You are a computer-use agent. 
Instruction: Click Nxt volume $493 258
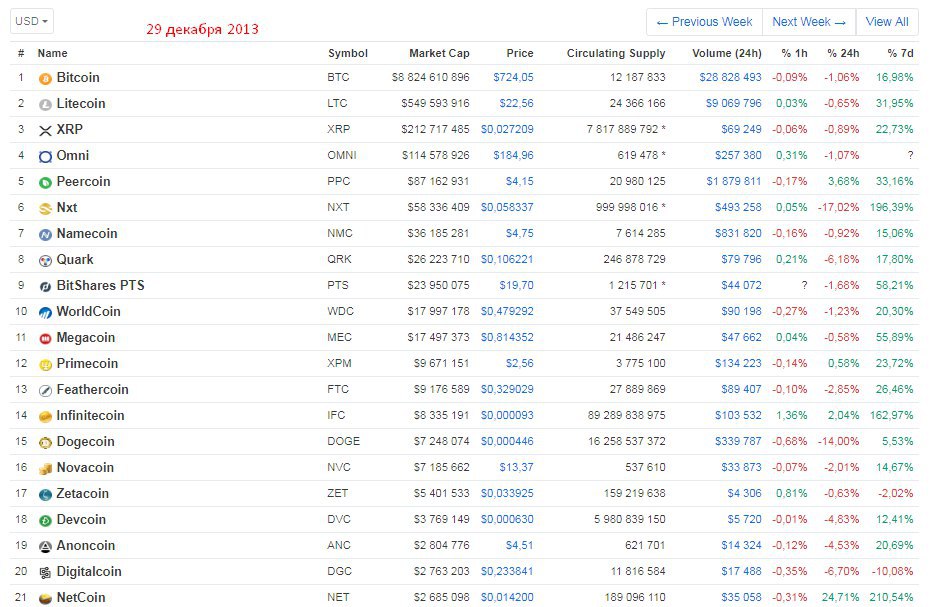point(738,208)
